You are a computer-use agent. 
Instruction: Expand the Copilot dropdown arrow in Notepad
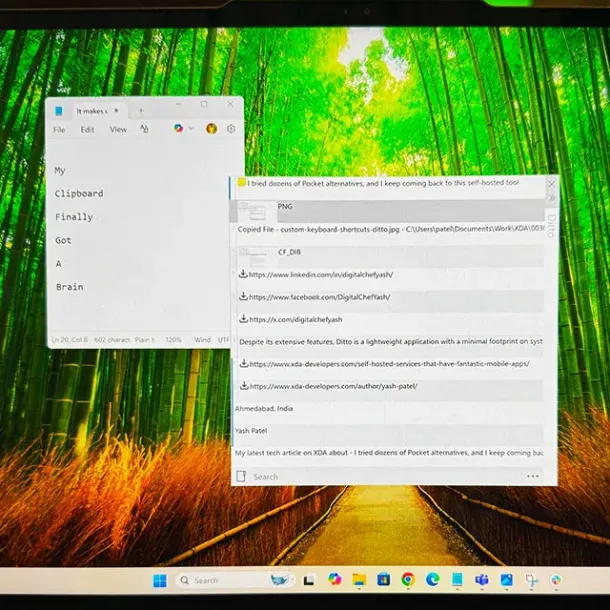click(x=191, y=128)
